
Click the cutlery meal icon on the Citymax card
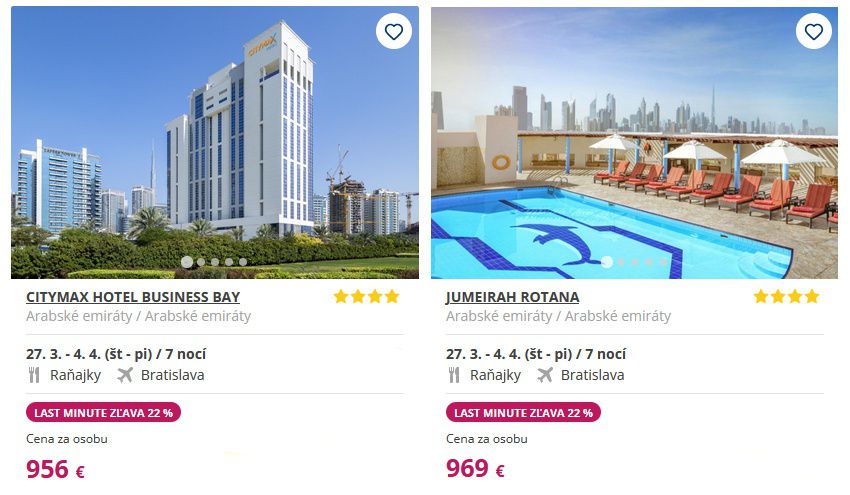click(34, 375)
